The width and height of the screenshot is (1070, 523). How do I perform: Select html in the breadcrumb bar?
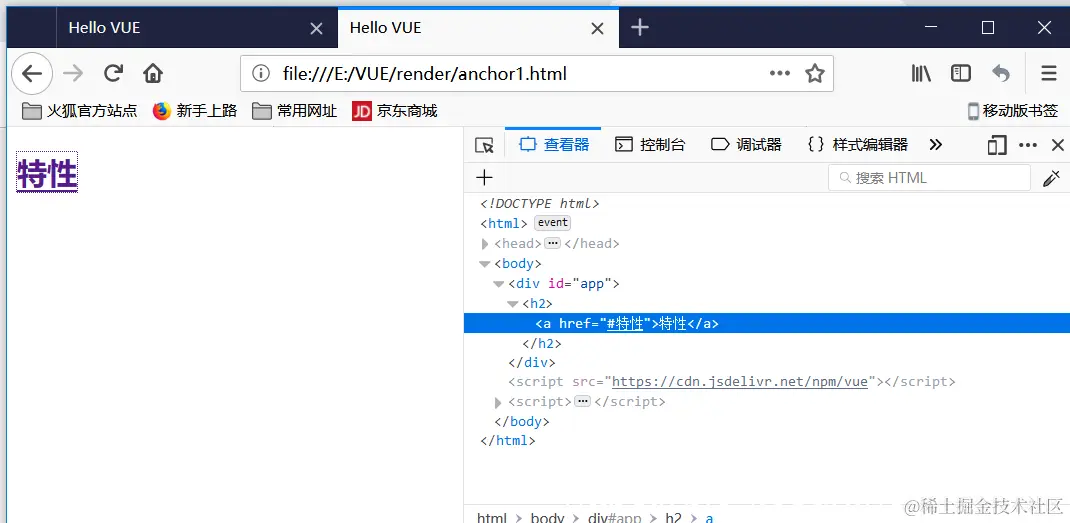click(x=492, y=518)
